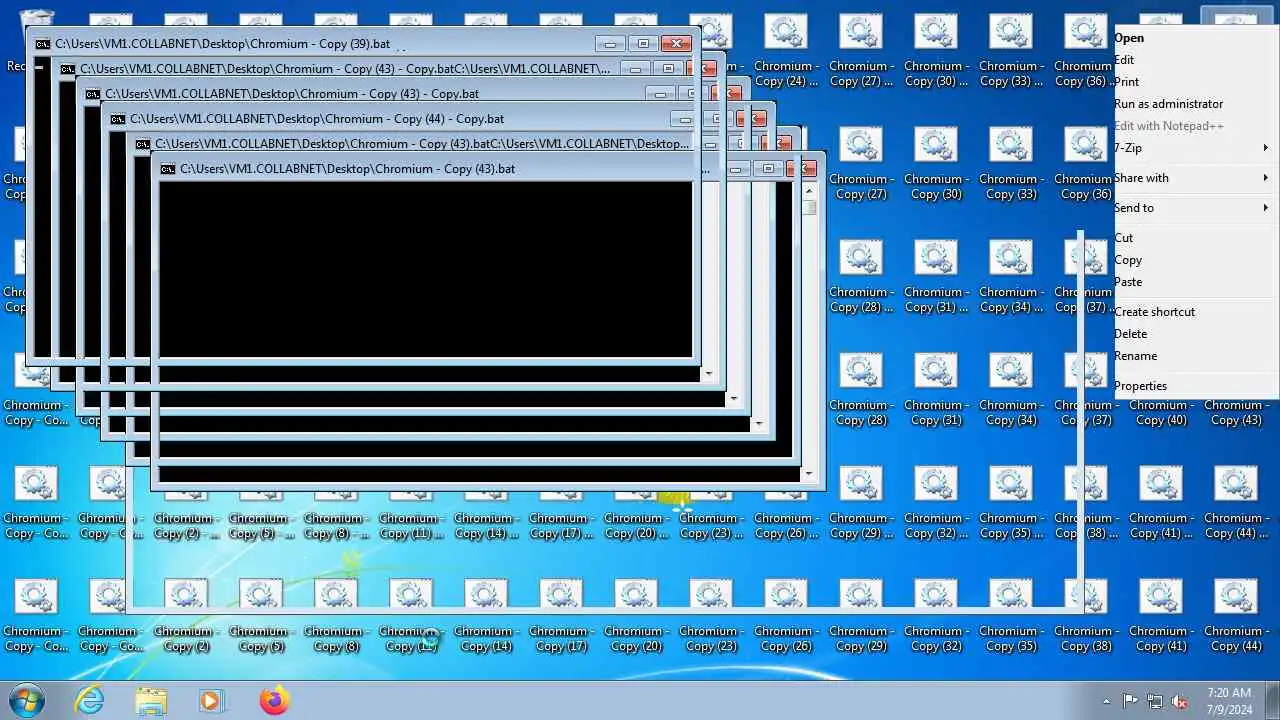Open the system menu icon of Copy (39).bat window
The width and height of the screenshot is (1280, 720).
pyautogui.click(x=43, y=44)
